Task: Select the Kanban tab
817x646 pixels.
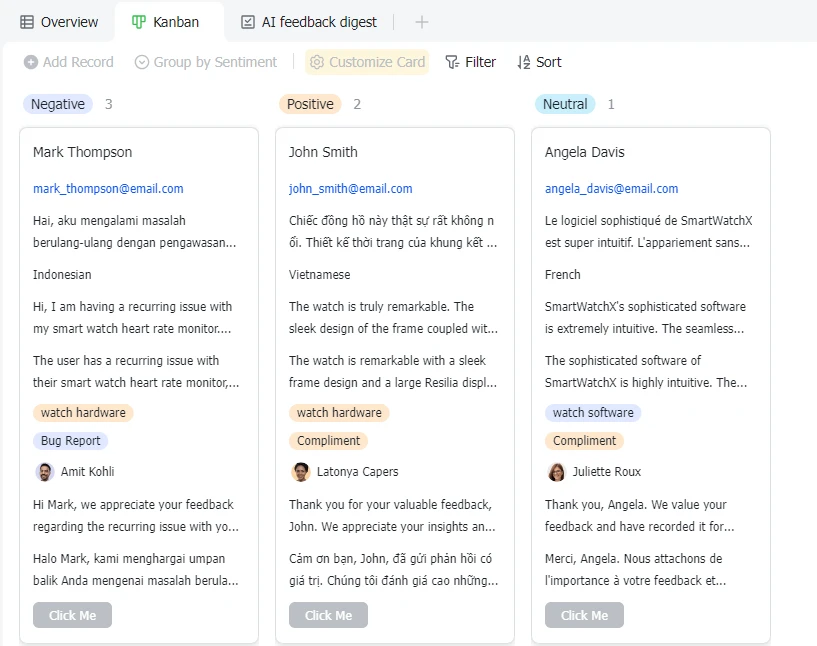Action: [x=165, y=22]
